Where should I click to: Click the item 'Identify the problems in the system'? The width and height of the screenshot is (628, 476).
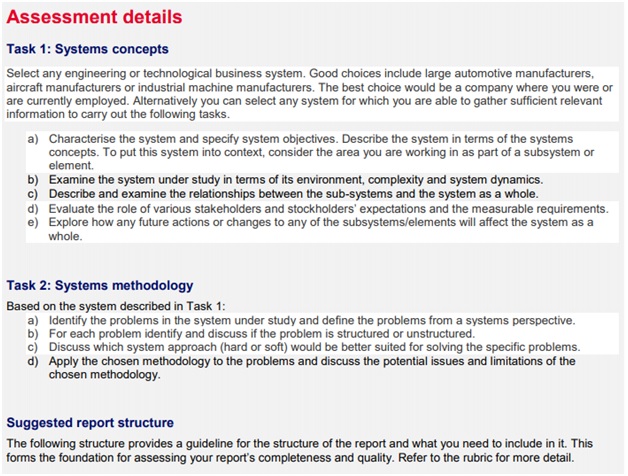[x=311, y=319]
